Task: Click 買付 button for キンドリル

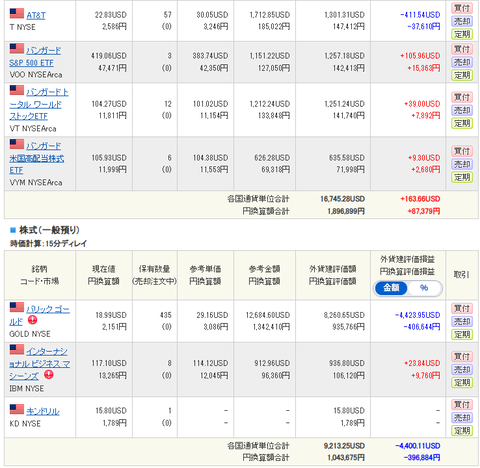Action: click(x=462, y=405)
